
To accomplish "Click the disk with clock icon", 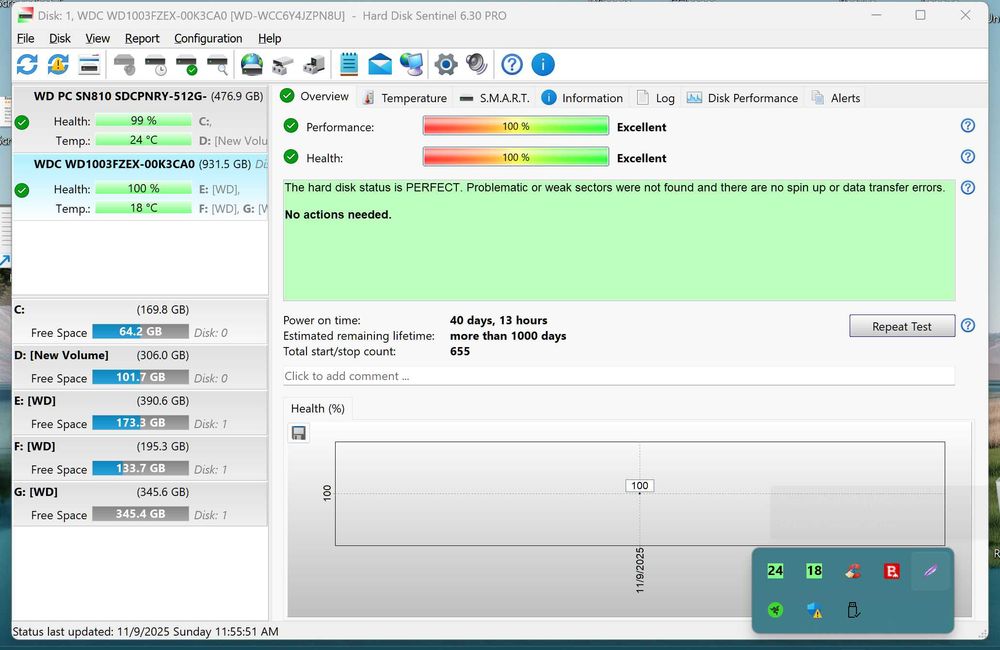I will (156, 64).
